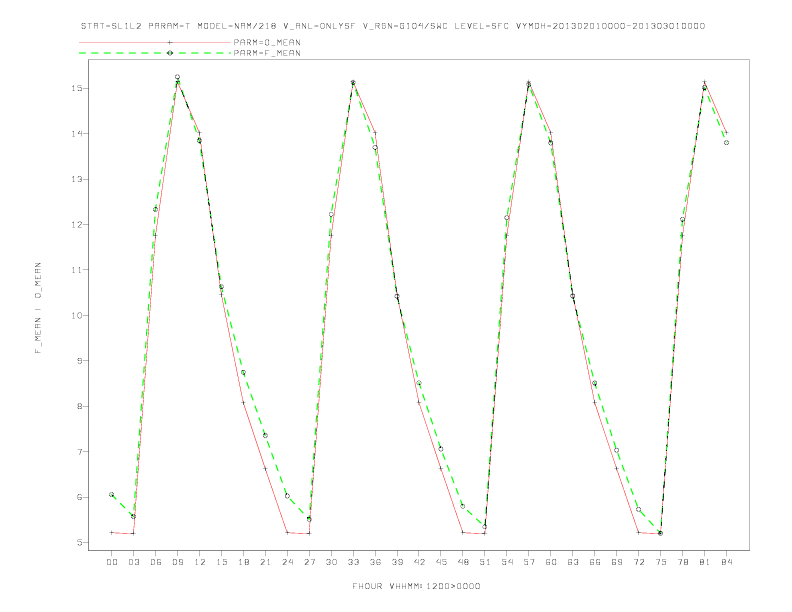Viewport: 792px width, 612px height.
Task: Click the x-axis tick label 42
Action: point(419,562)
